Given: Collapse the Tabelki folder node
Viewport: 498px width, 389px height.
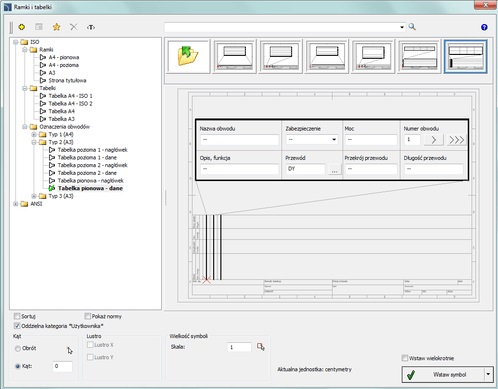Looking at the screenshot, I should [25, 88].
